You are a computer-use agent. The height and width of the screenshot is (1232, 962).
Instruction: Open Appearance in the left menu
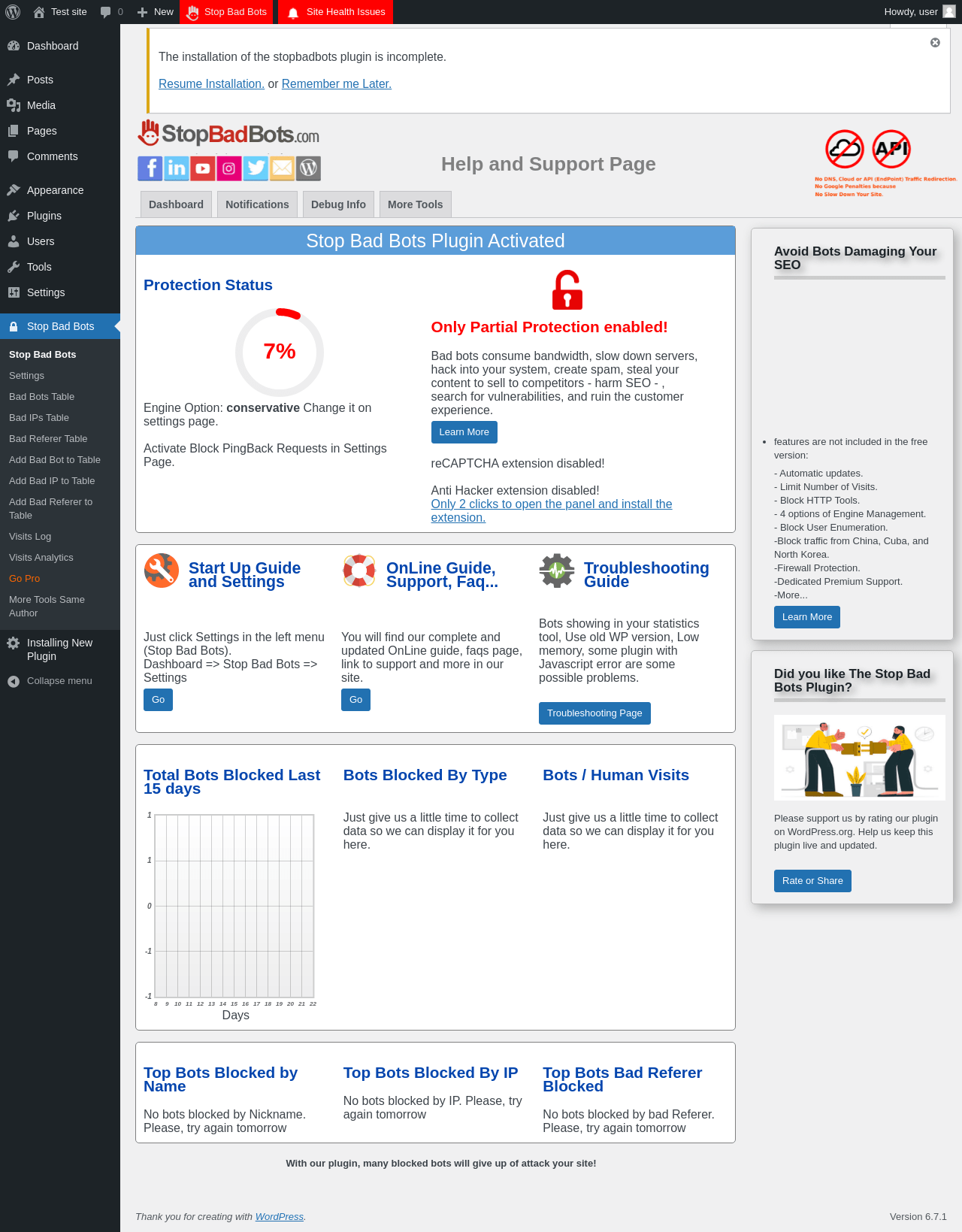(x=60, y=190)
